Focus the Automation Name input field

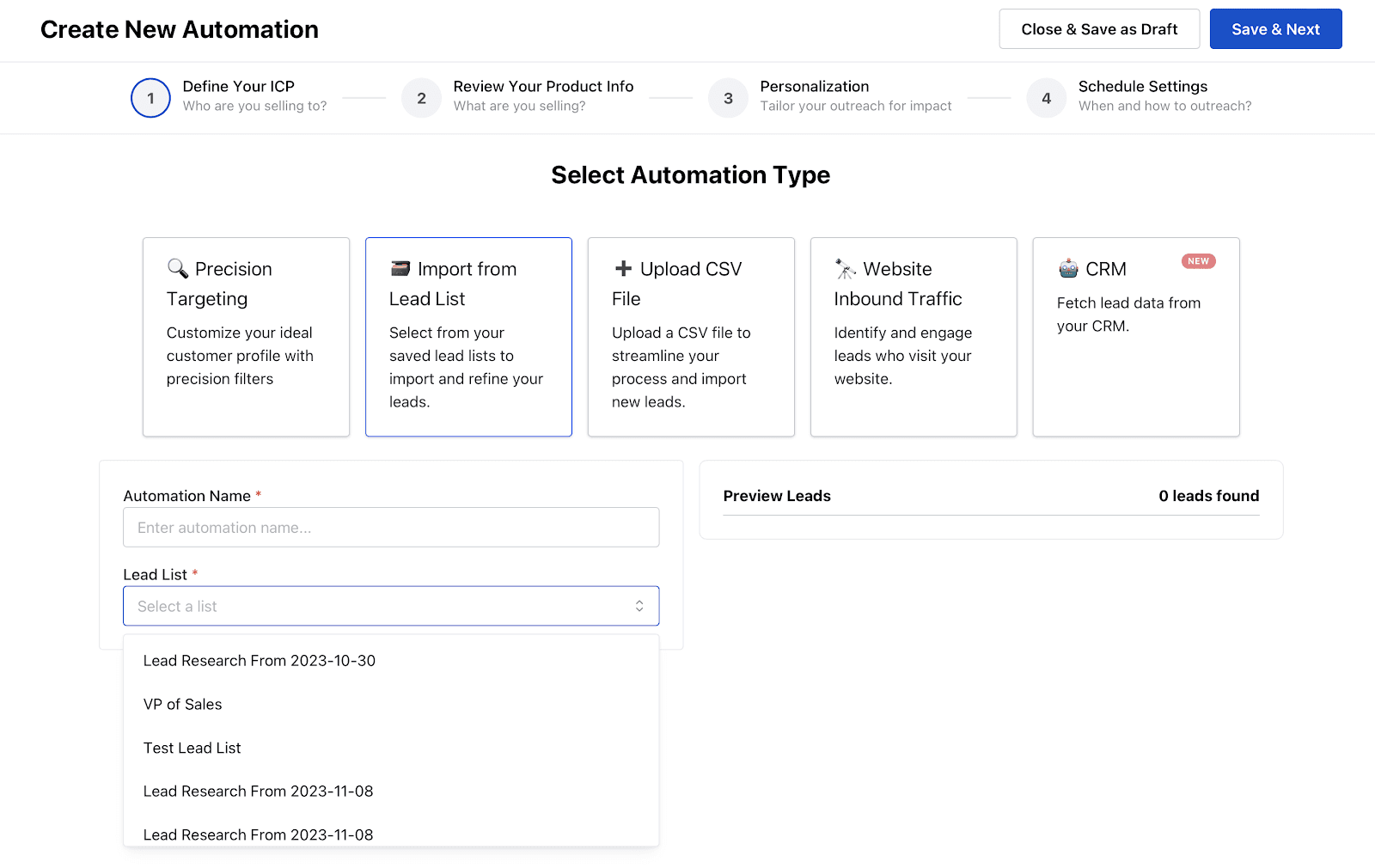click(x=391, y=527)
